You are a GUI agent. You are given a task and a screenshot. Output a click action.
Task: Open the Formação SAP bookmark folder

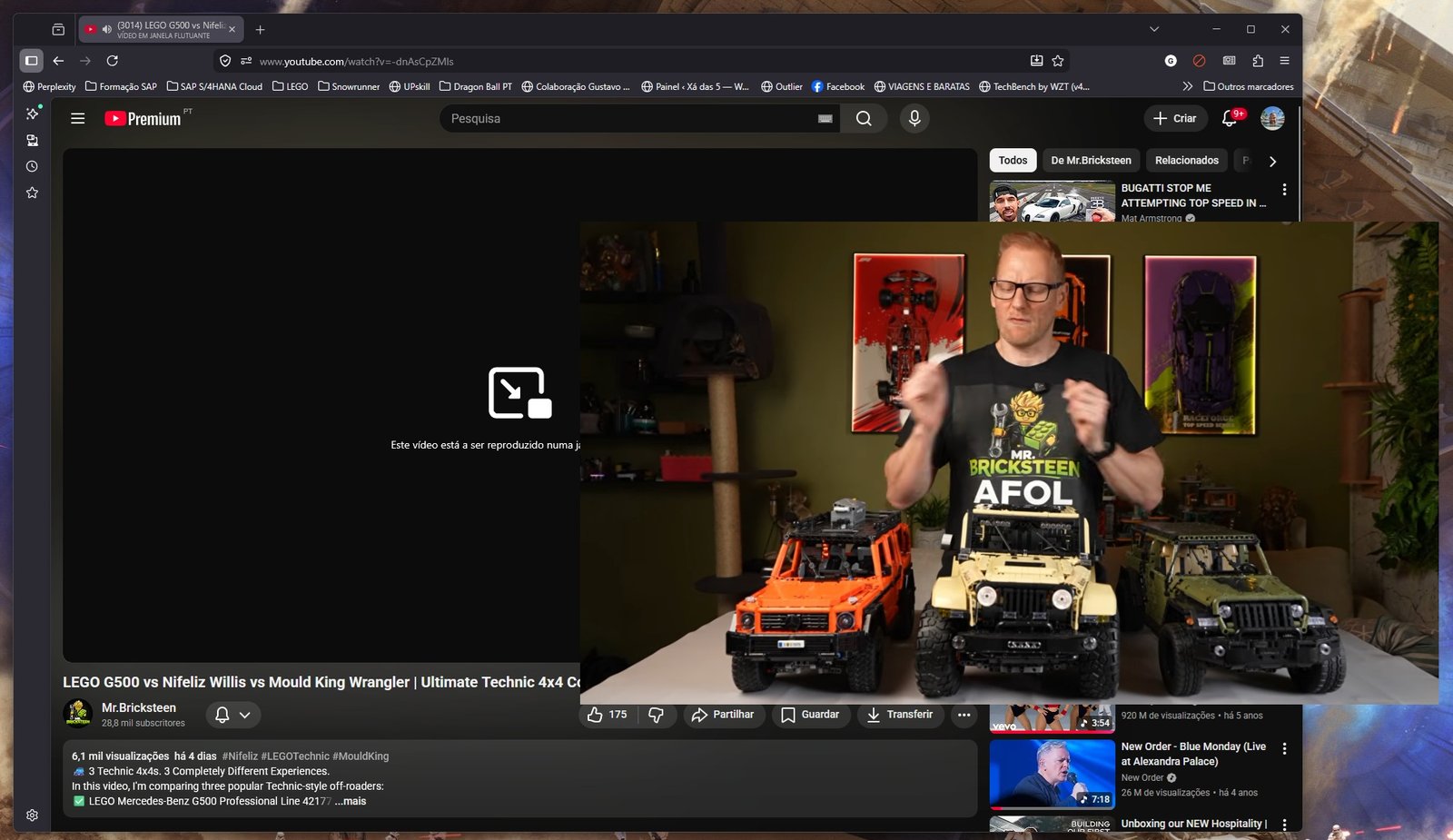point(121,86)
